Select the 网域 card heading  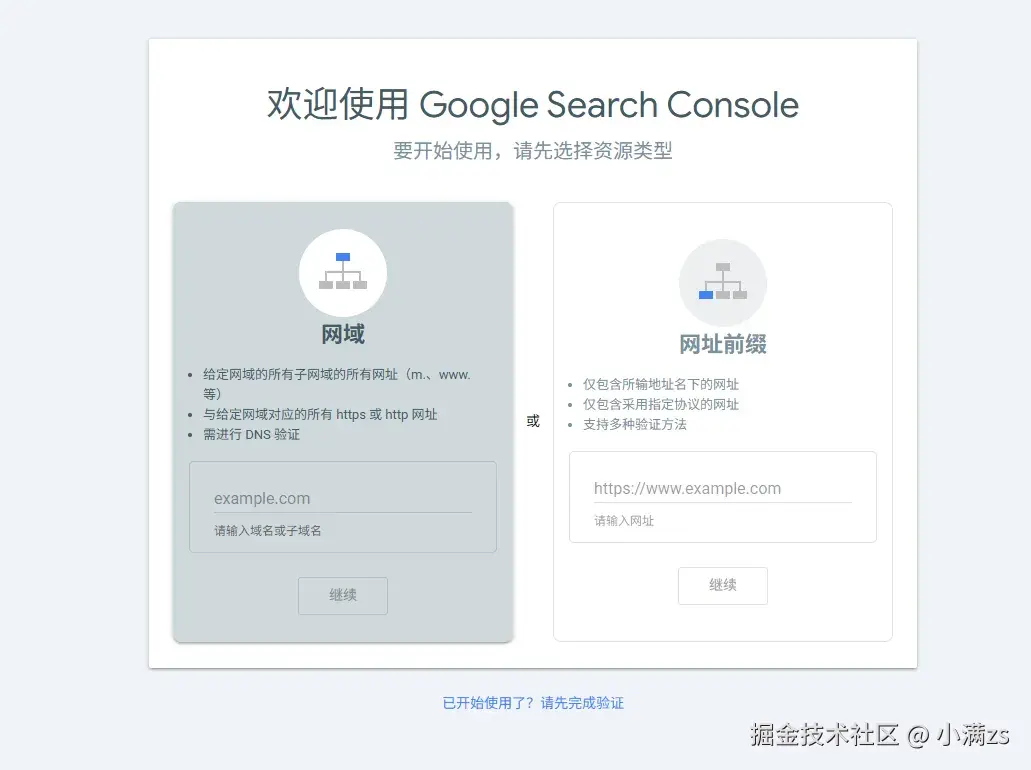(x=343, y=334)
